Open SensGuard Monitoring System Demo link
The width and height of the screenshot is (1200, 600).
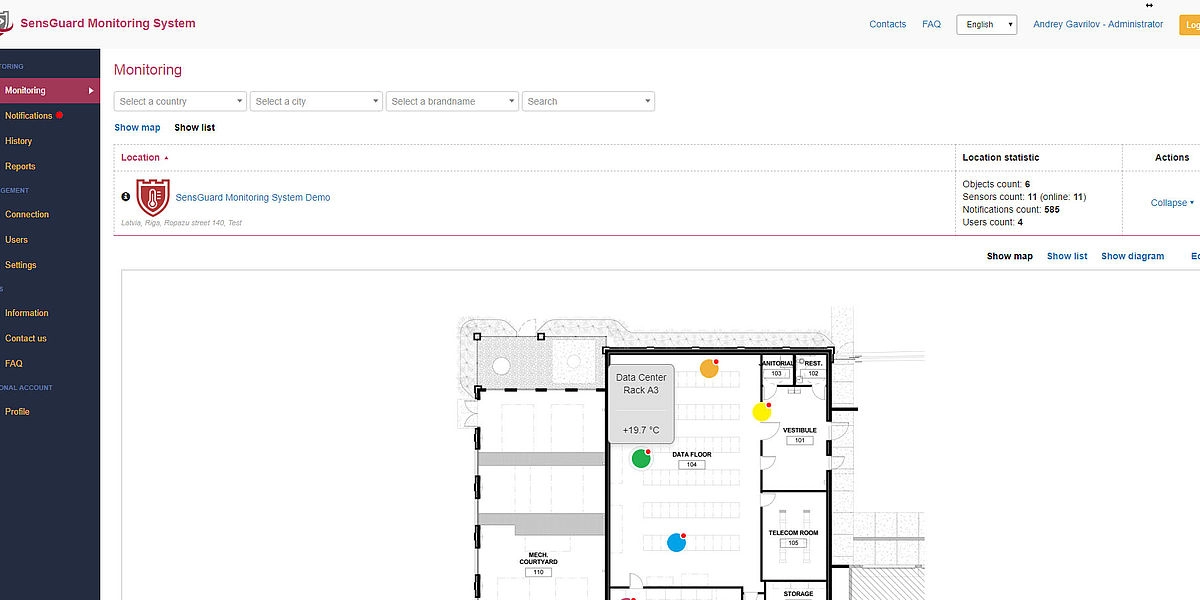pyautogui.click(x=252, y=198)
